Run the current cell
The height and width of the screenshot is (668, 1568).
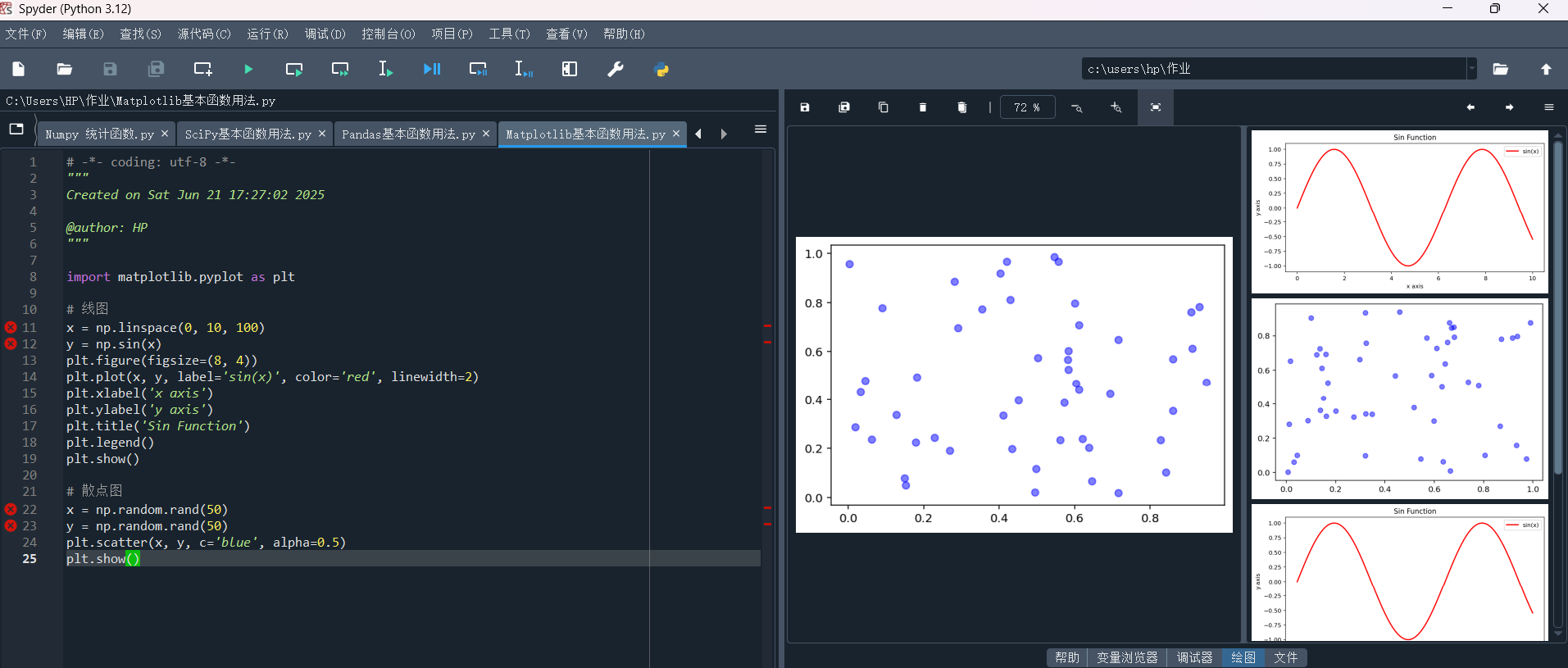point(294,69)
